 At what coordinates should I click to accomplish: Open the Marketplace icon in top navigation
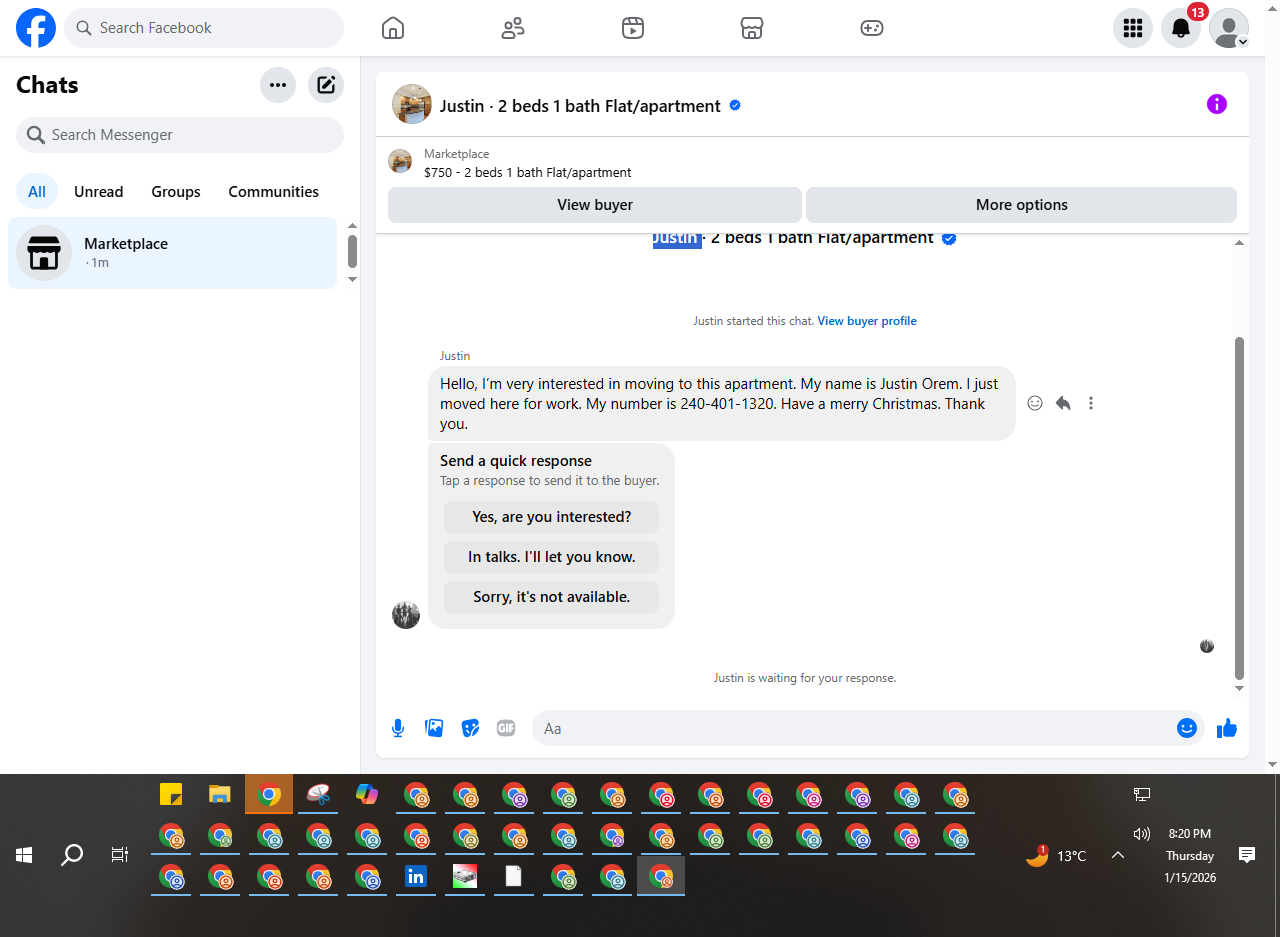tap(752, 28)
